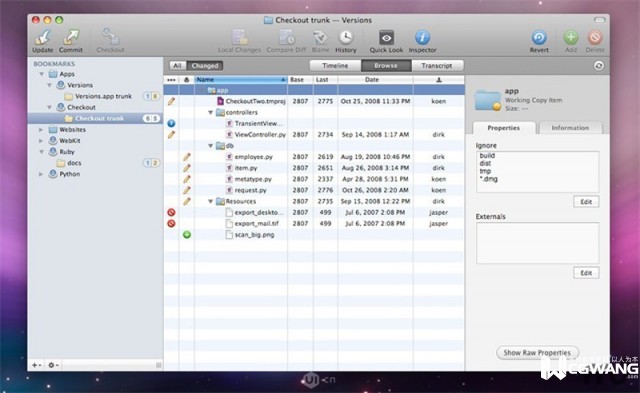This screenshot has width=640, height=393.
Task: Click the property pencil icon for employee.py
Action: click(x=187, y=157)
